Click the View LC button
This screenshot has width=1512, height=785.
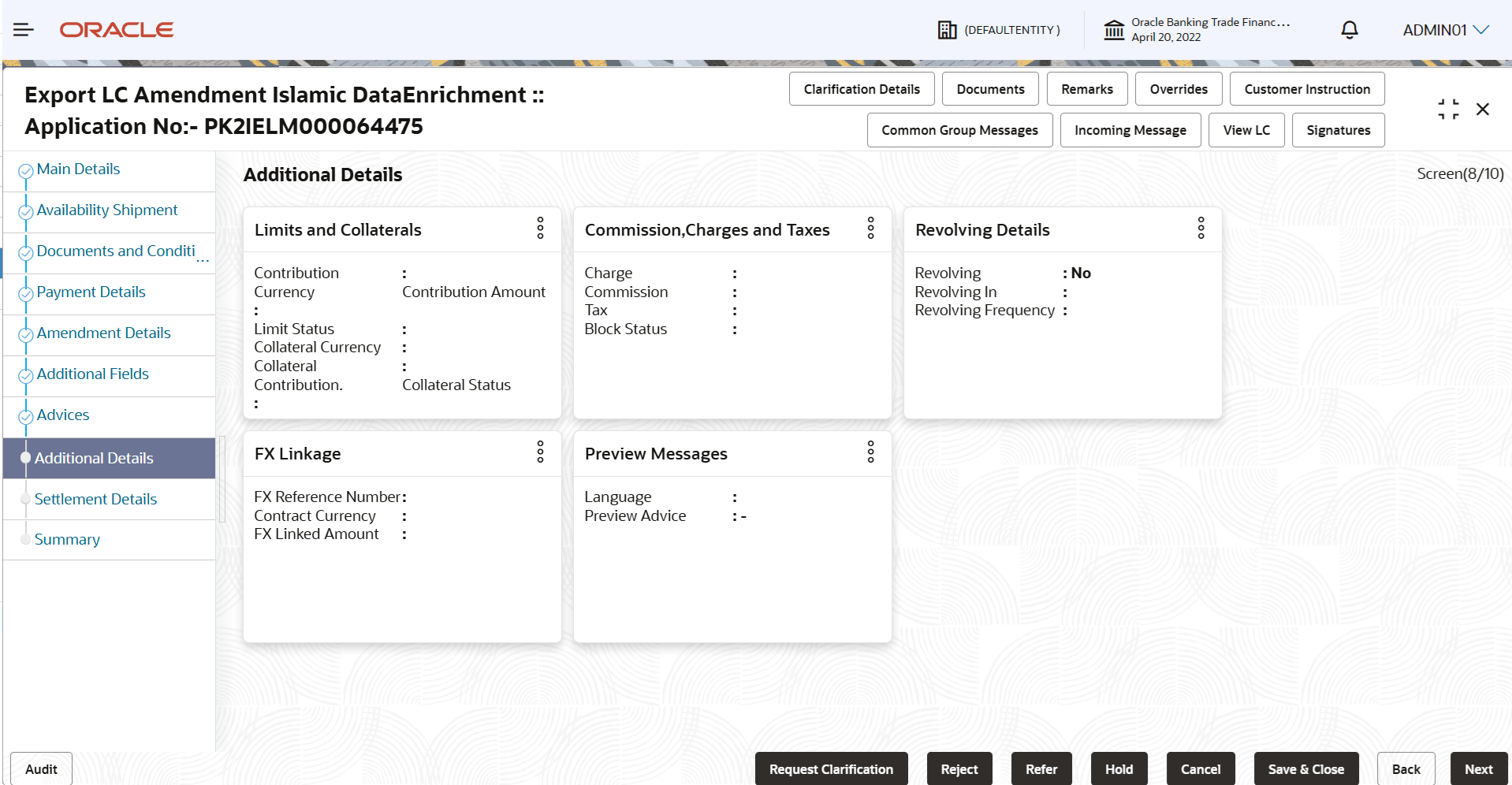1246,130
